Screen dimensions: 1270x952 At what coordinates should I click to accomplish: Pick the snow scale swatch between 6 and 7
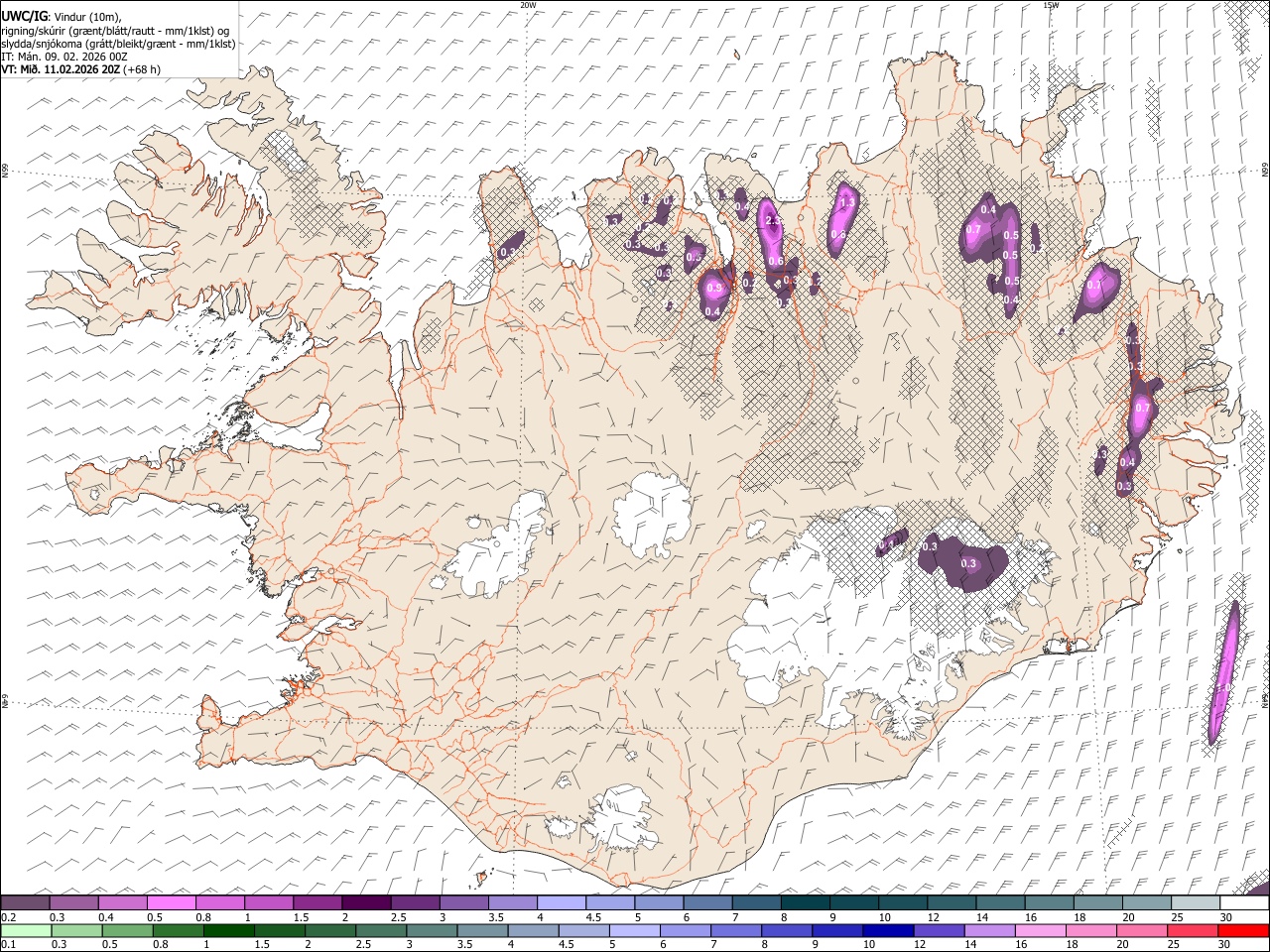(706, 903)
